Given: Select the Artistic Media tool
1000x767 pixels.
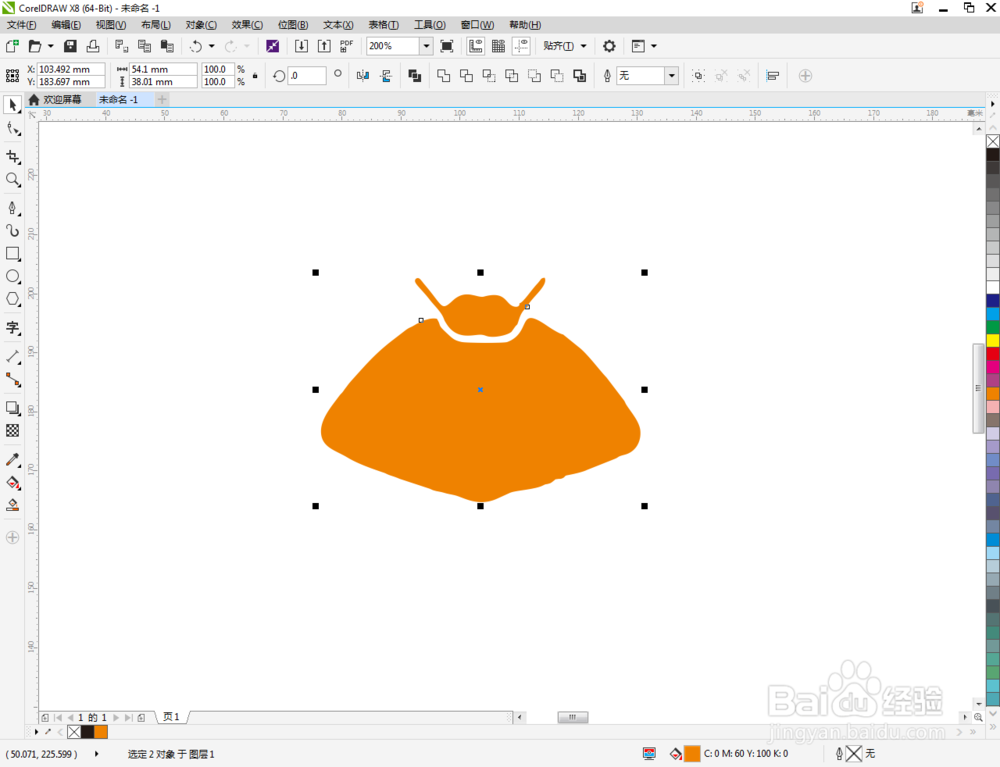Looking at the screenshot, I should [13, 230].
